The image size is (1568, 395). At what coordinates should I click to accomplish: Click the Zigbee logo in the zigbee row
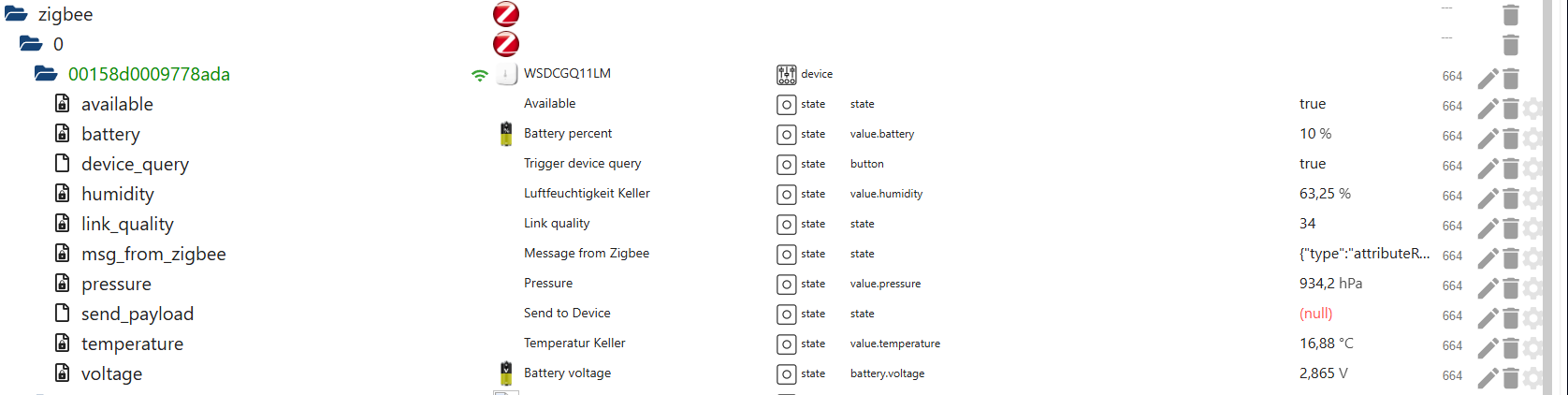[x=506, y=14]
